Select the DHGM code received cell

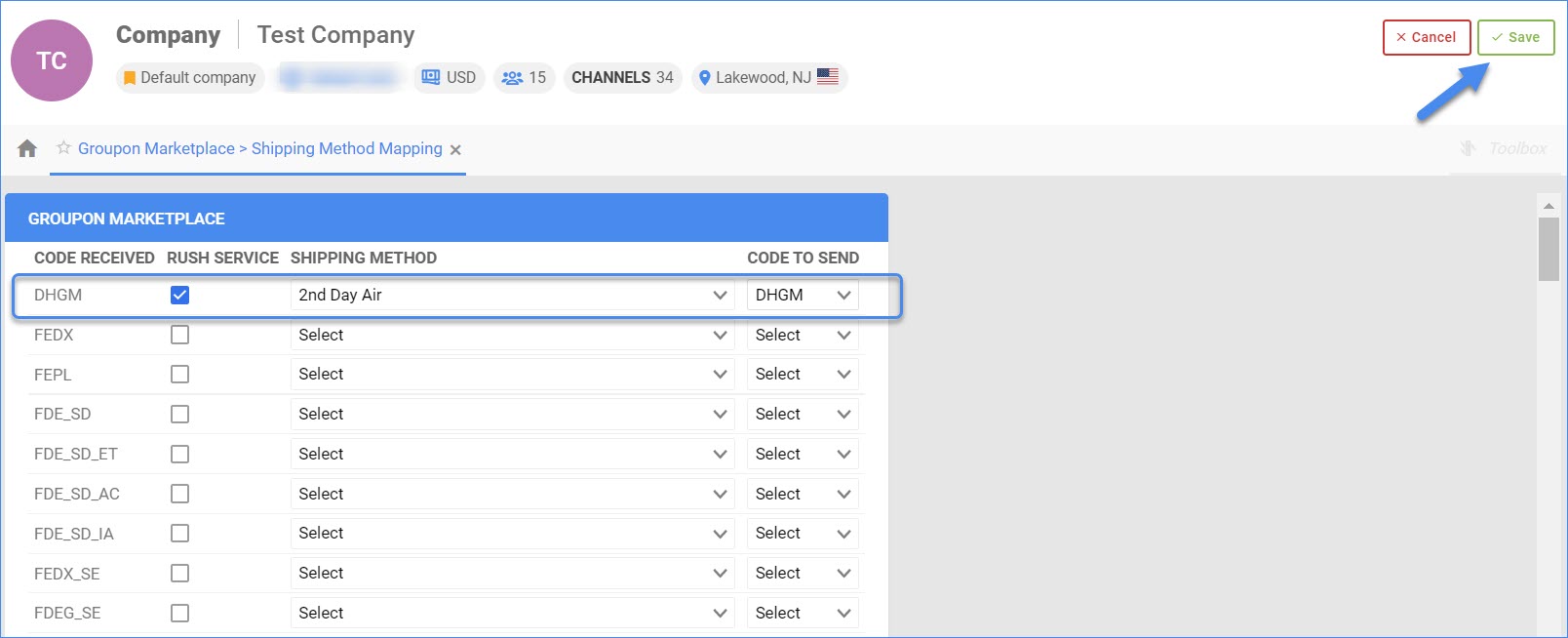[59, 295]
